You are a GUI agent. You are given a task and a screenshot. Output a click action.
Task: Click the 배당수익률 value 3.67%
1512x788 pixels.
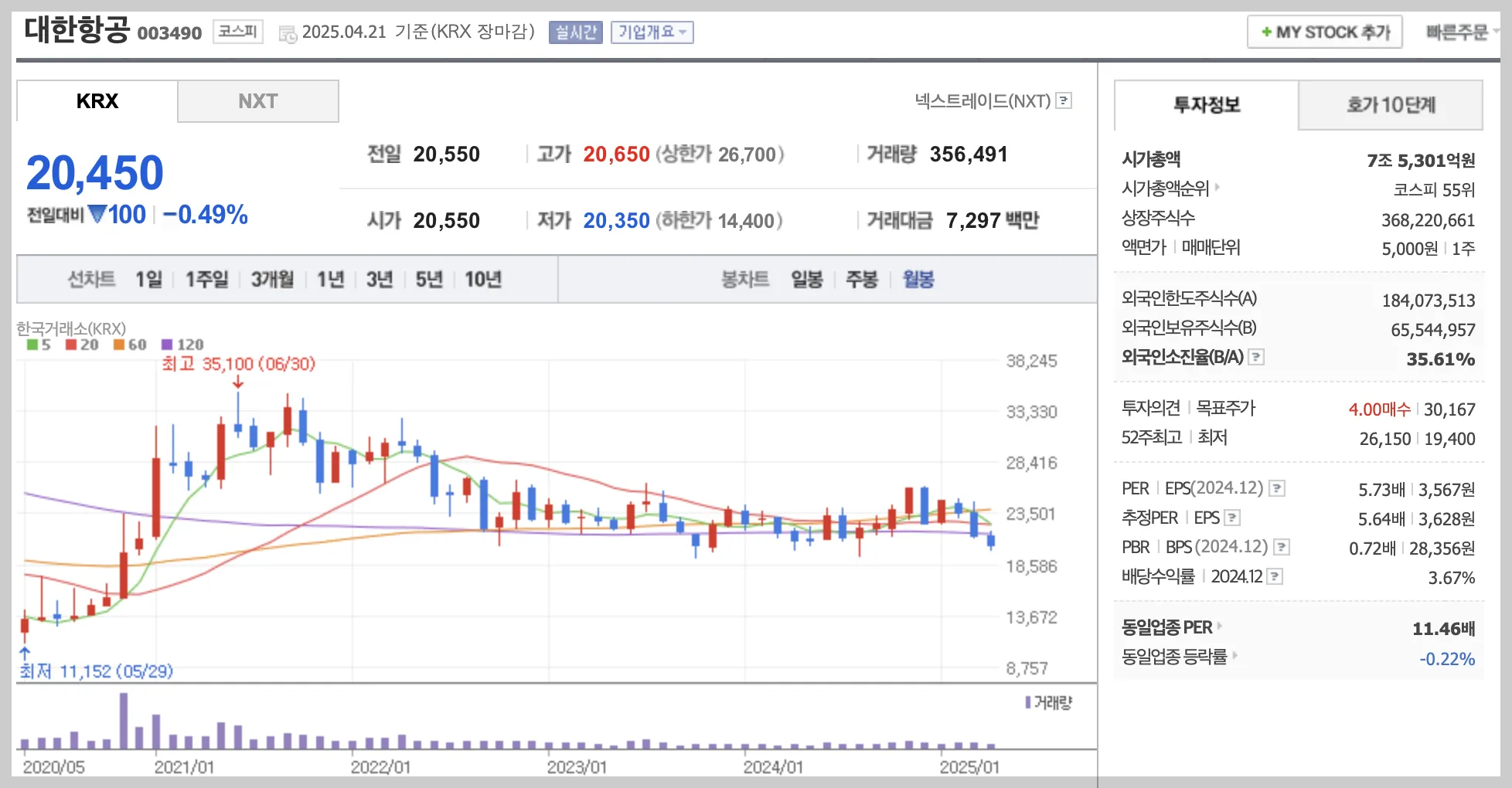pos(1452,577)
